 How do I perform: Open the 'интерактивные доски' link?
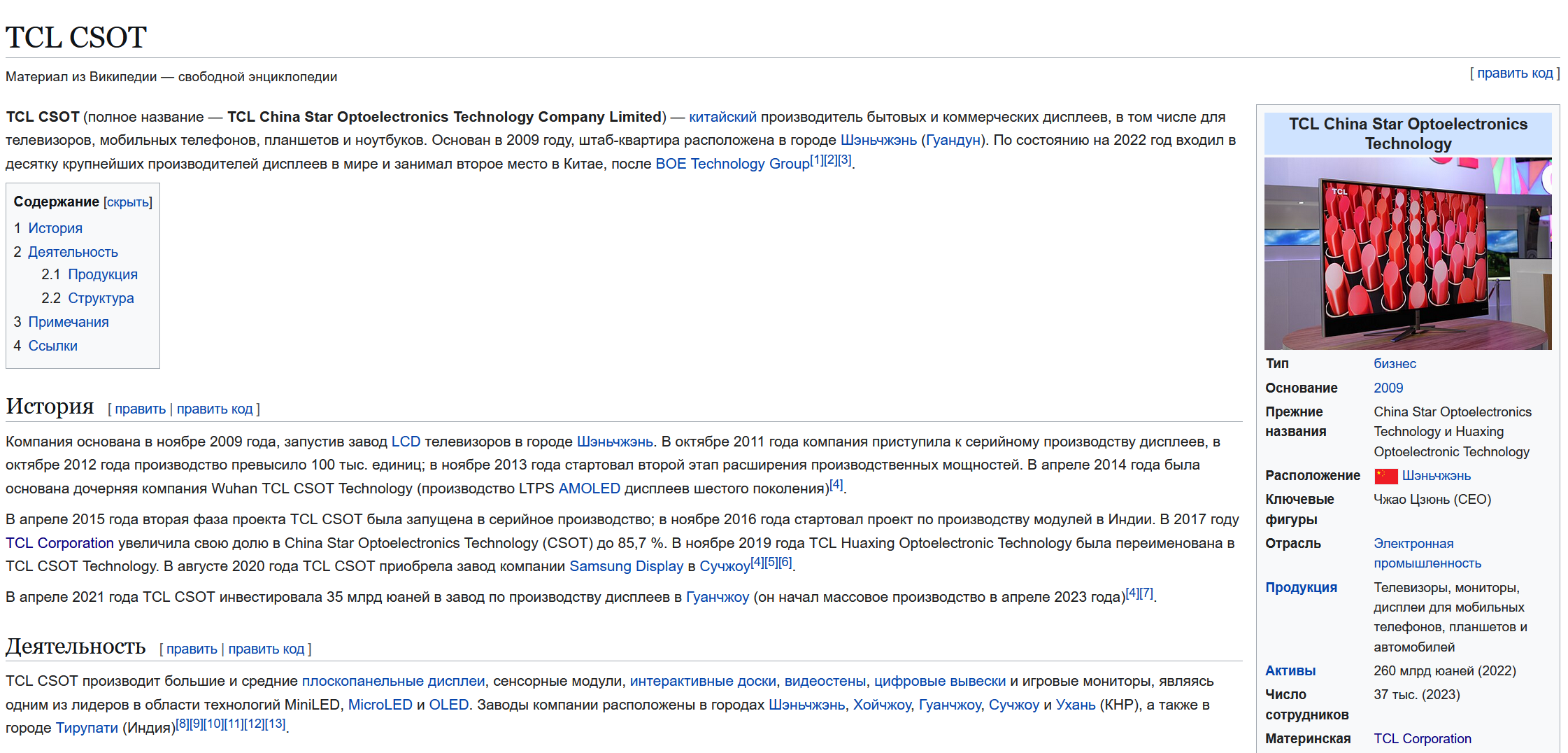[703, 681]
